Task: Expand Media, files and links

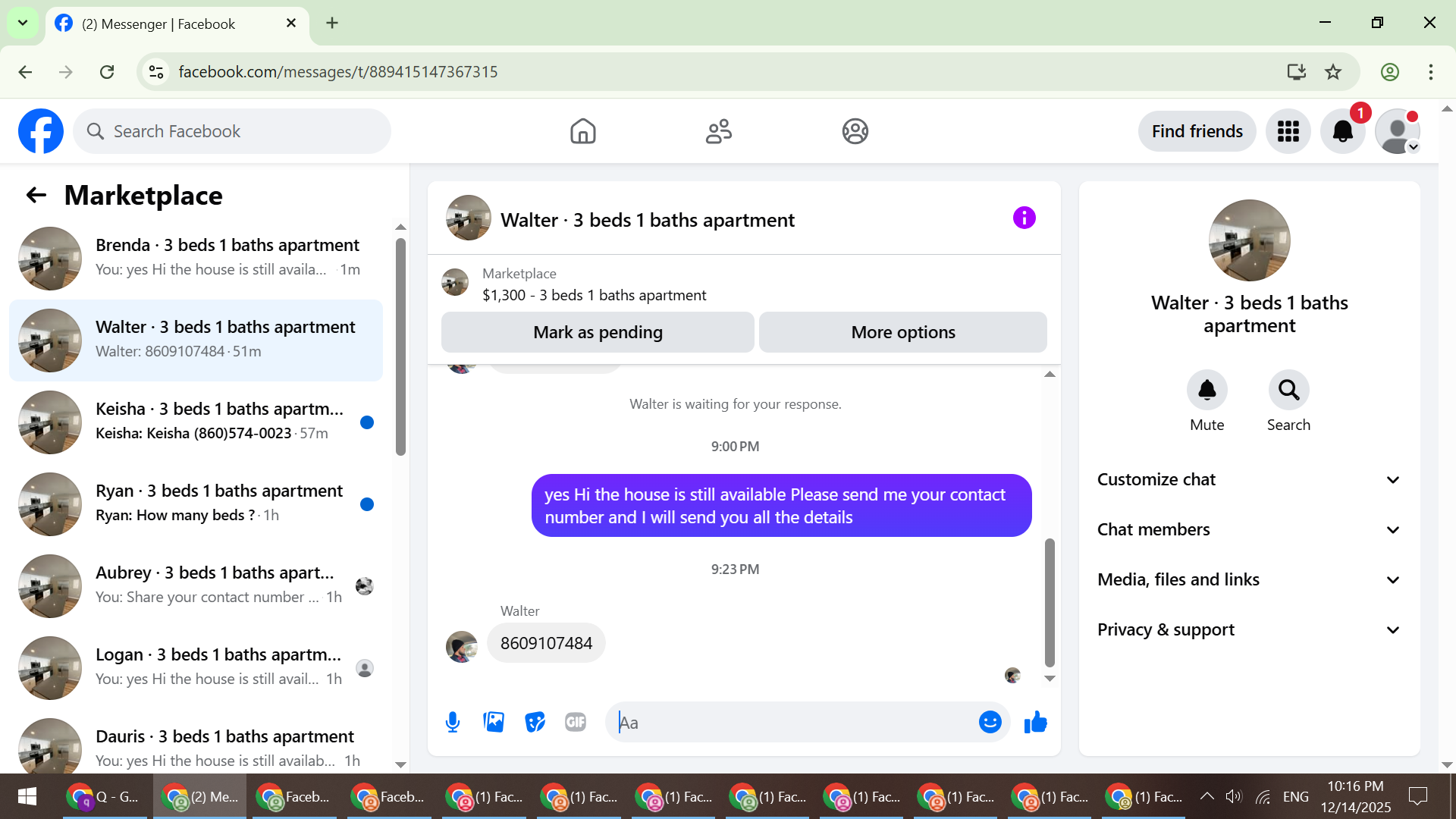Action: coord(1249,579)
